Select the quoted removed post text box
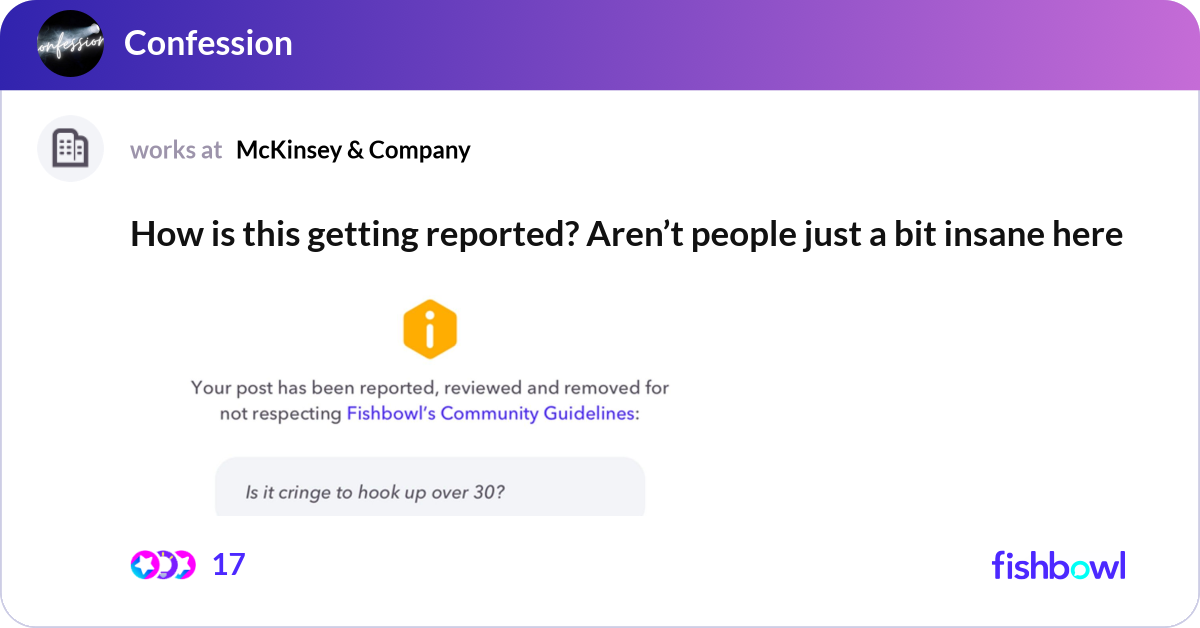This screenshot has height=628, width=1200. (430, 487)
